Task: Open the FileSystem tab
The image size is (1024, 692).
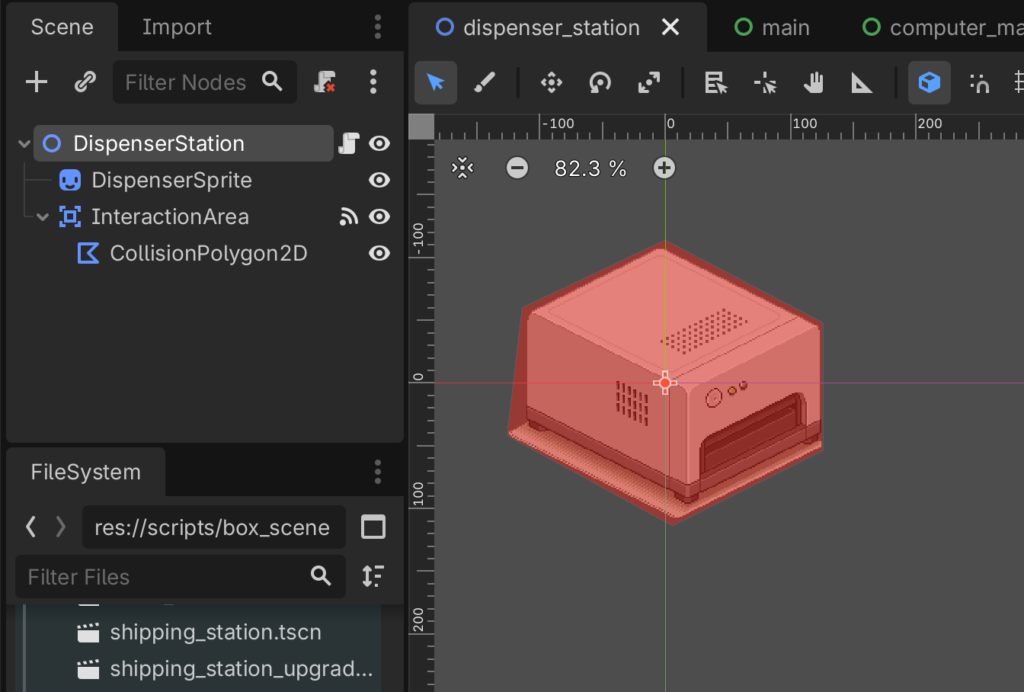Action: [86, 472]
